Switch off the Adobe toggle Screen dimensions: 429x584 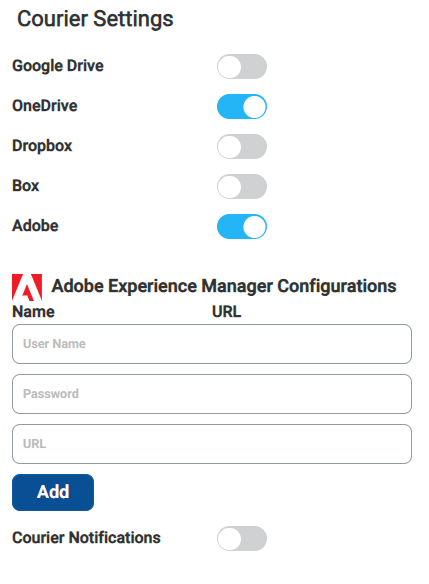point(242,226)
